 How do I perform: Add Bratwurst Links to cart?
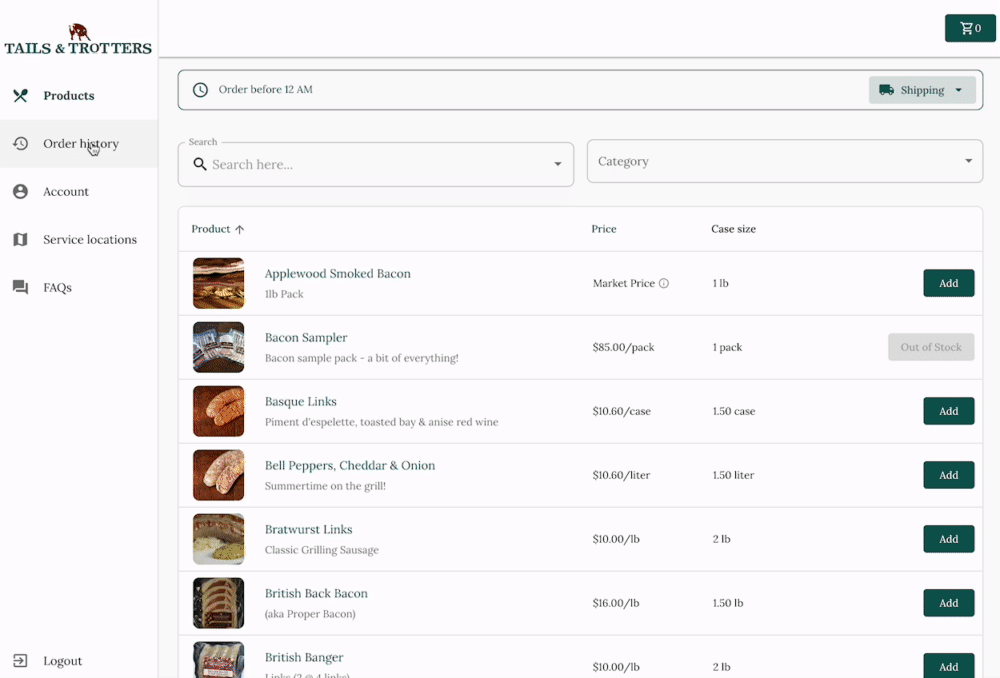pos(948,540)
